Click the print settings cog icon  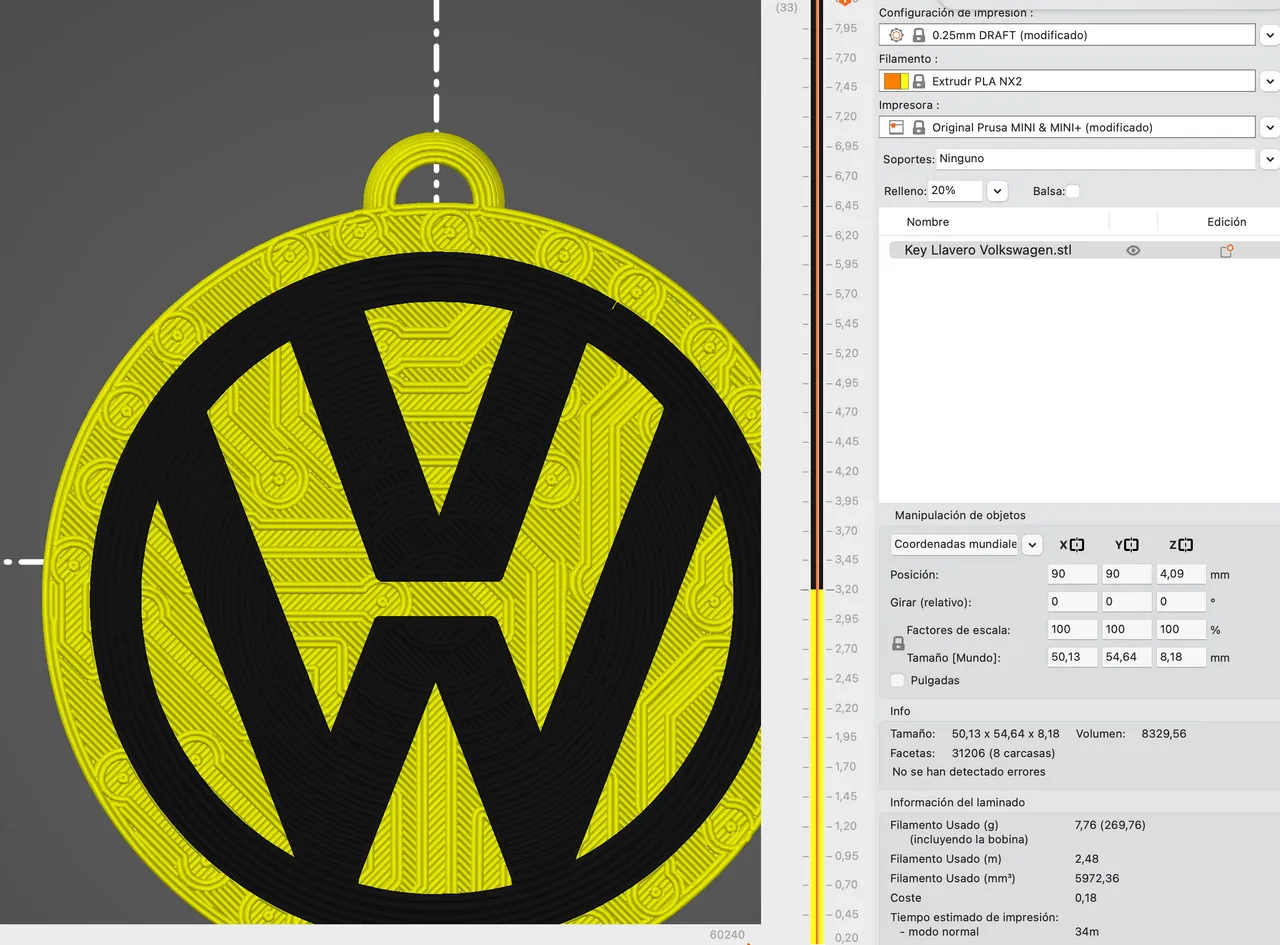pyautogui.click(x=896, y=35)
